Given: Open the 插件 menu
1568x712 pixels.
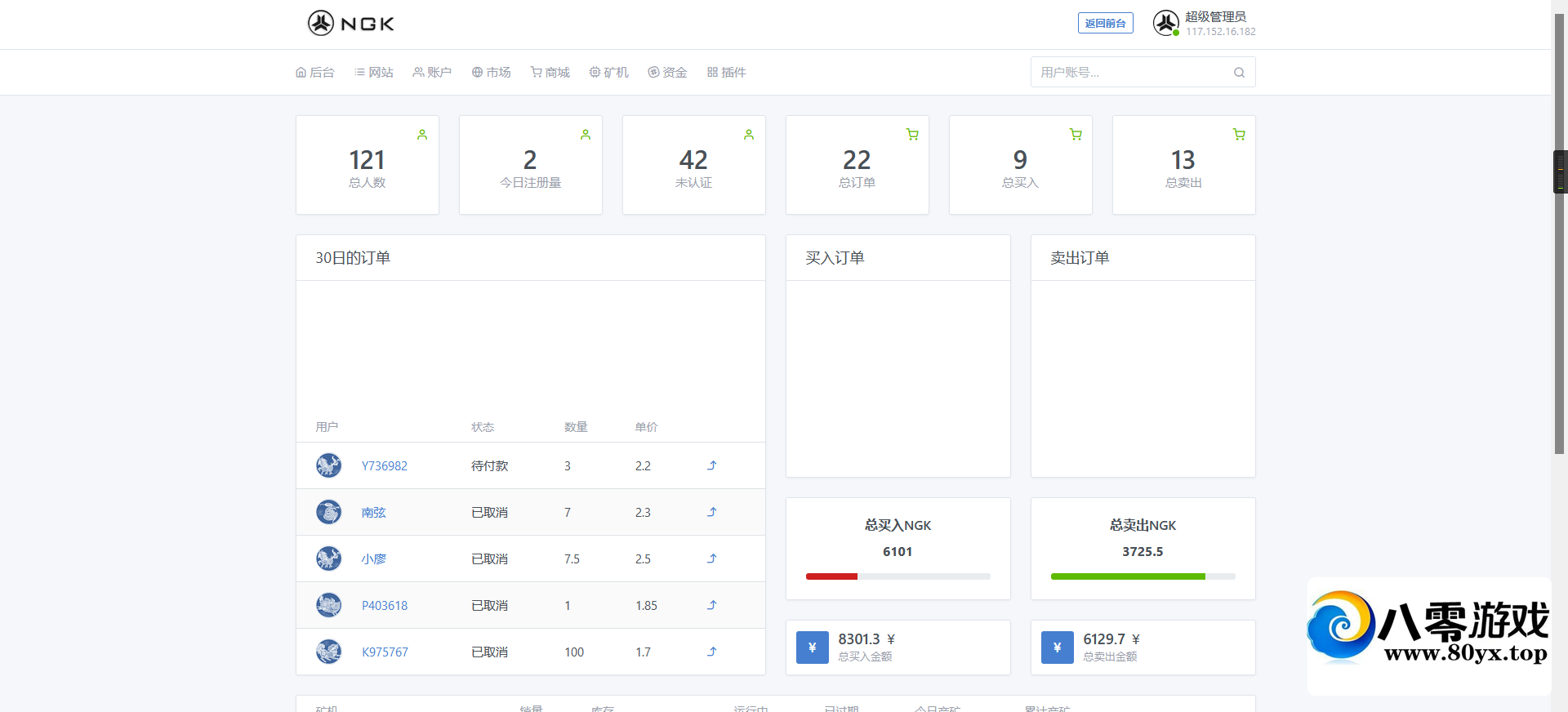Looking at the screenshot, I should 727,72.
